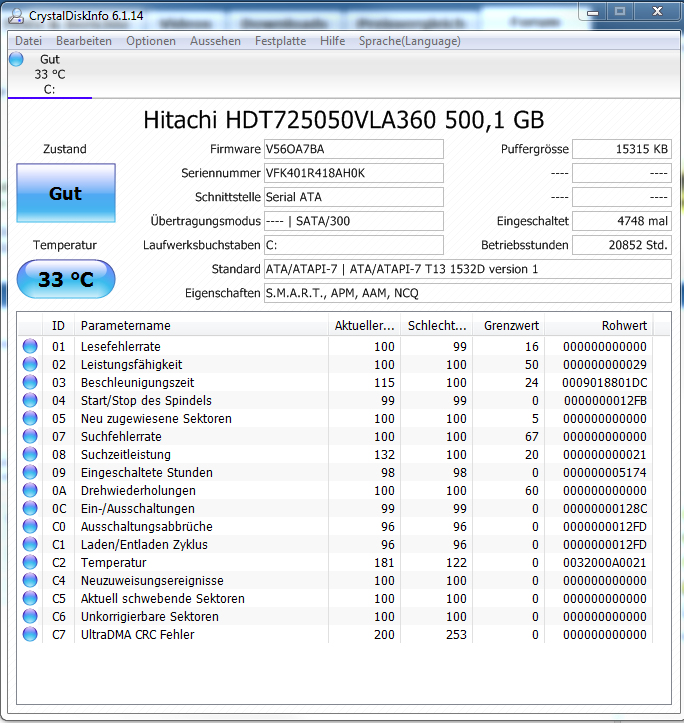Click raw value 0009018801DC
The height and width of the screenshot is (723, 684).
[x=605, y=382]
